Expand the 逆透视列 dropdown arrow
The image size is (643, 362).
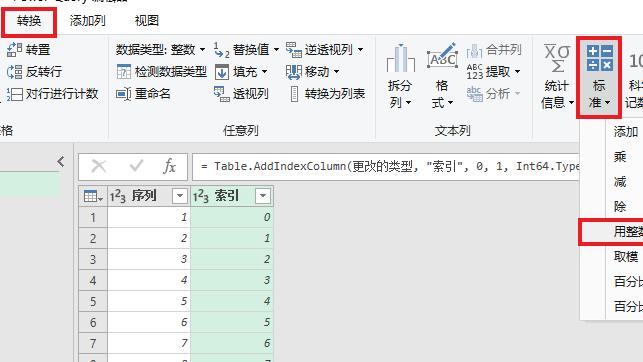360,50
